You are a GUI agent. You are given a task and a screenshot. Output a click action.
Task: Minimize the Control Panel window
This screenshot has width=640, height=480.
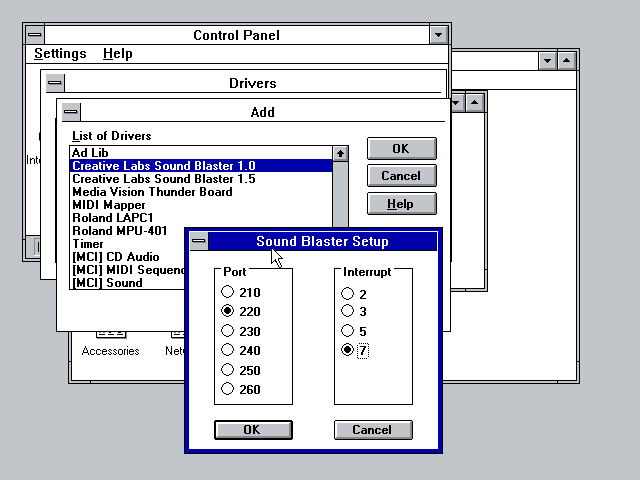click(439, 35)
